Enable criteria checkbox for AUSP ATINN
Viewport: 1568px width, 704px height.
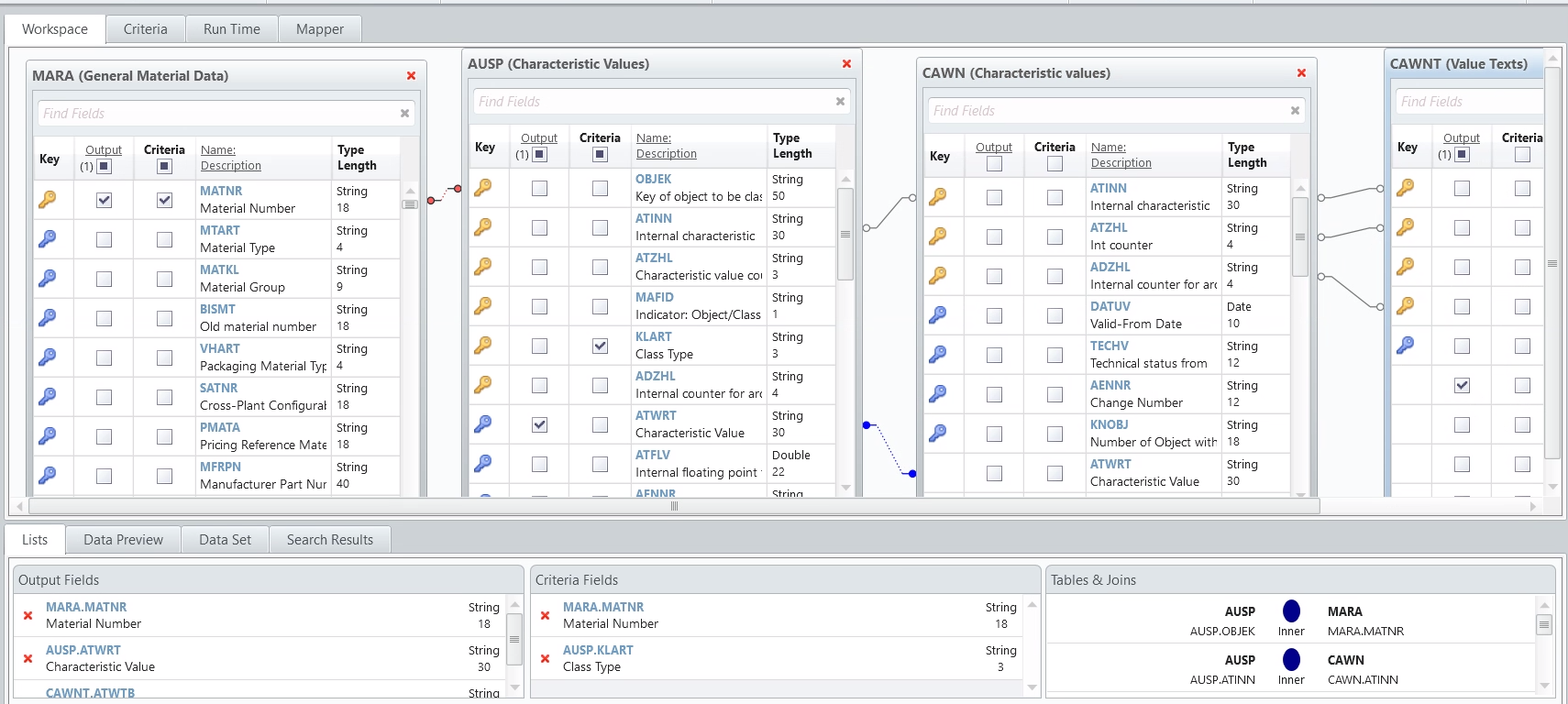pyautogui.click(x=600, y=227)
